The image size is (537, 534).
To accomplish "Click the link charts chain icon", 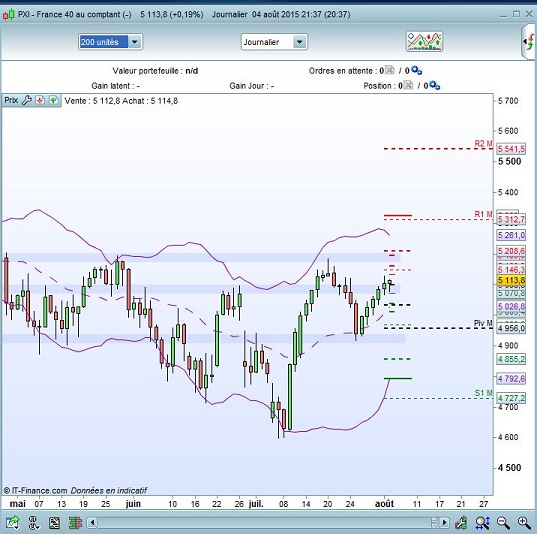I will click(34, 522).
